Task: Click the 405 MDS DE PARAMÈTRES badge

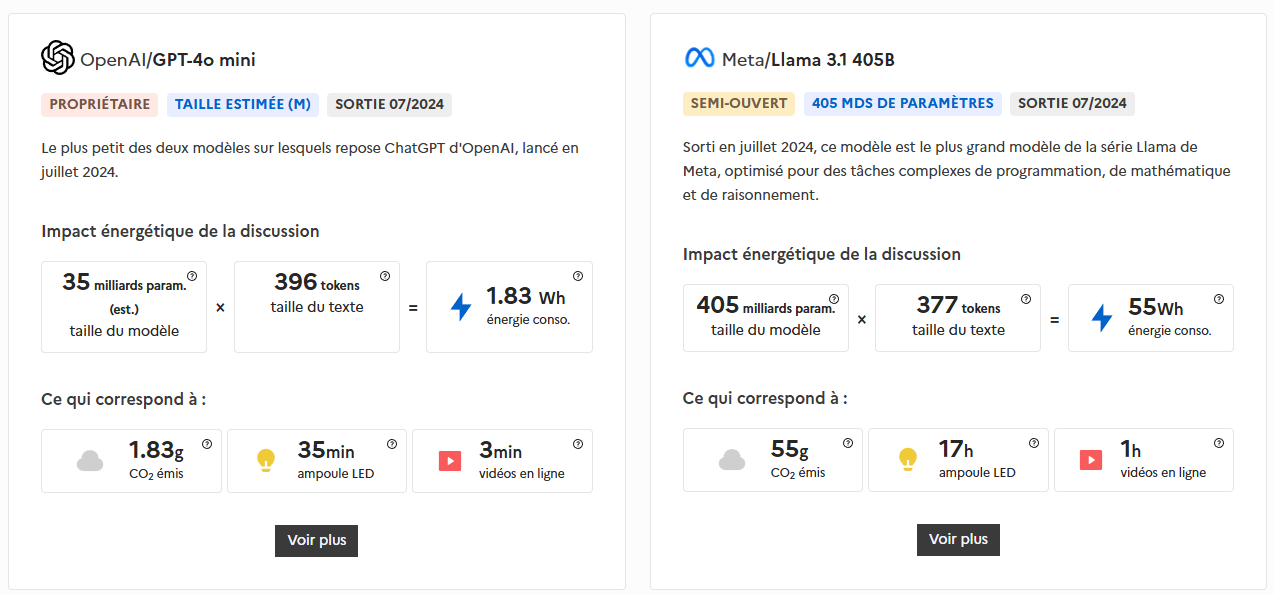Action: (903, 103)
